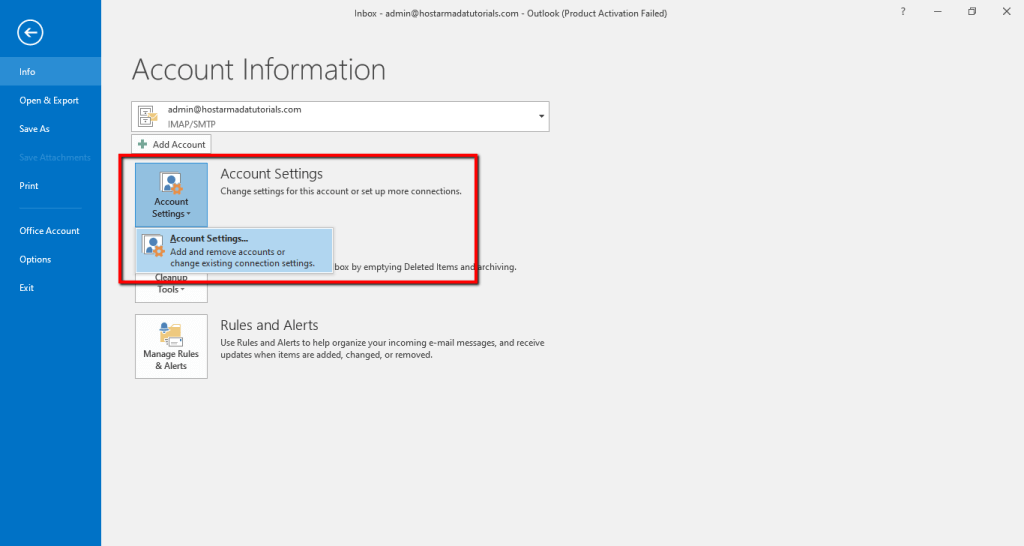
Task: Click the IMAP/SMTP account type text
Action: (191, 124)
